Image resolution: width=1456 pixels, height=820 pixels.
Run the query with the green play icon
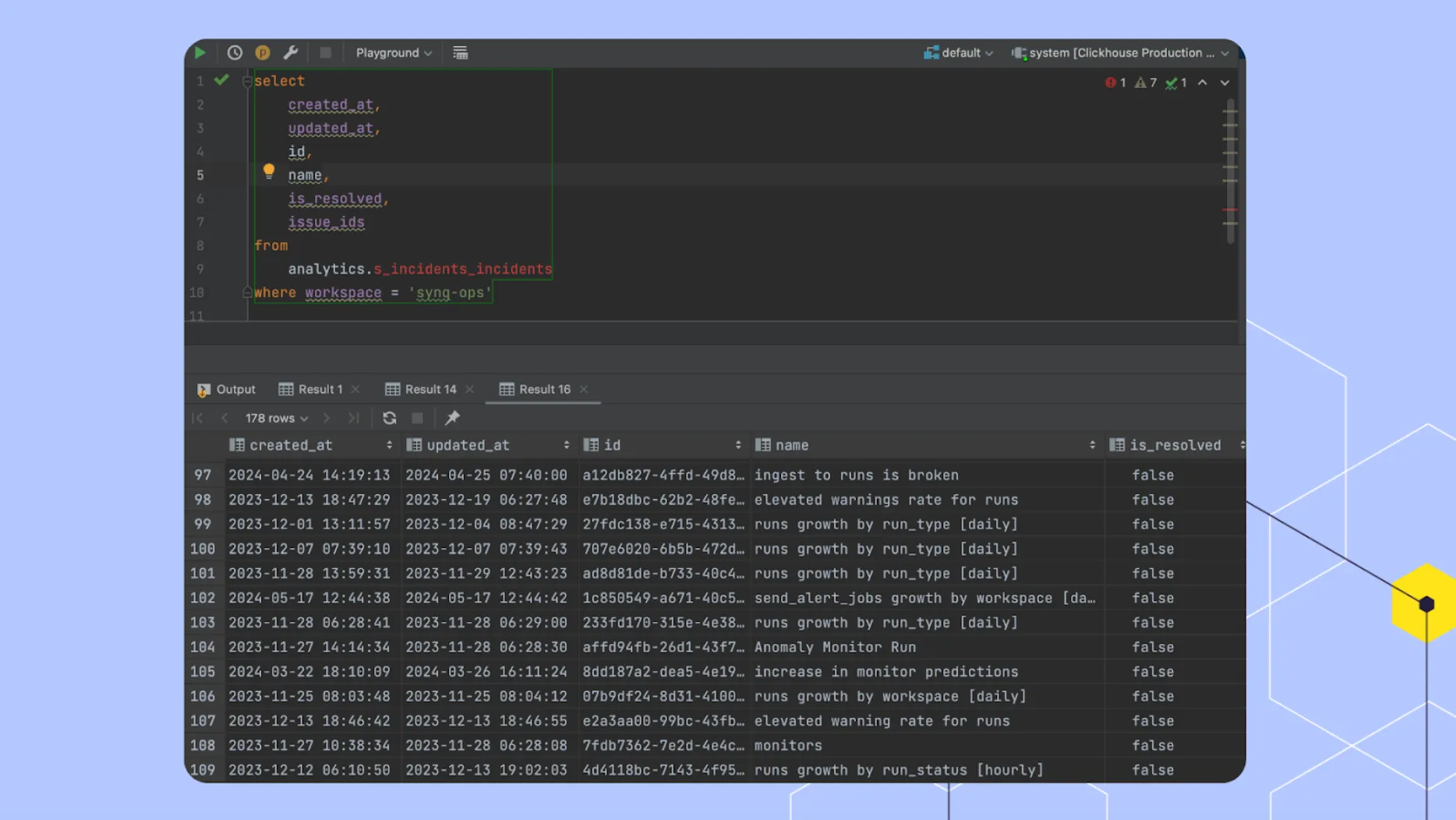tap(200, 52)
